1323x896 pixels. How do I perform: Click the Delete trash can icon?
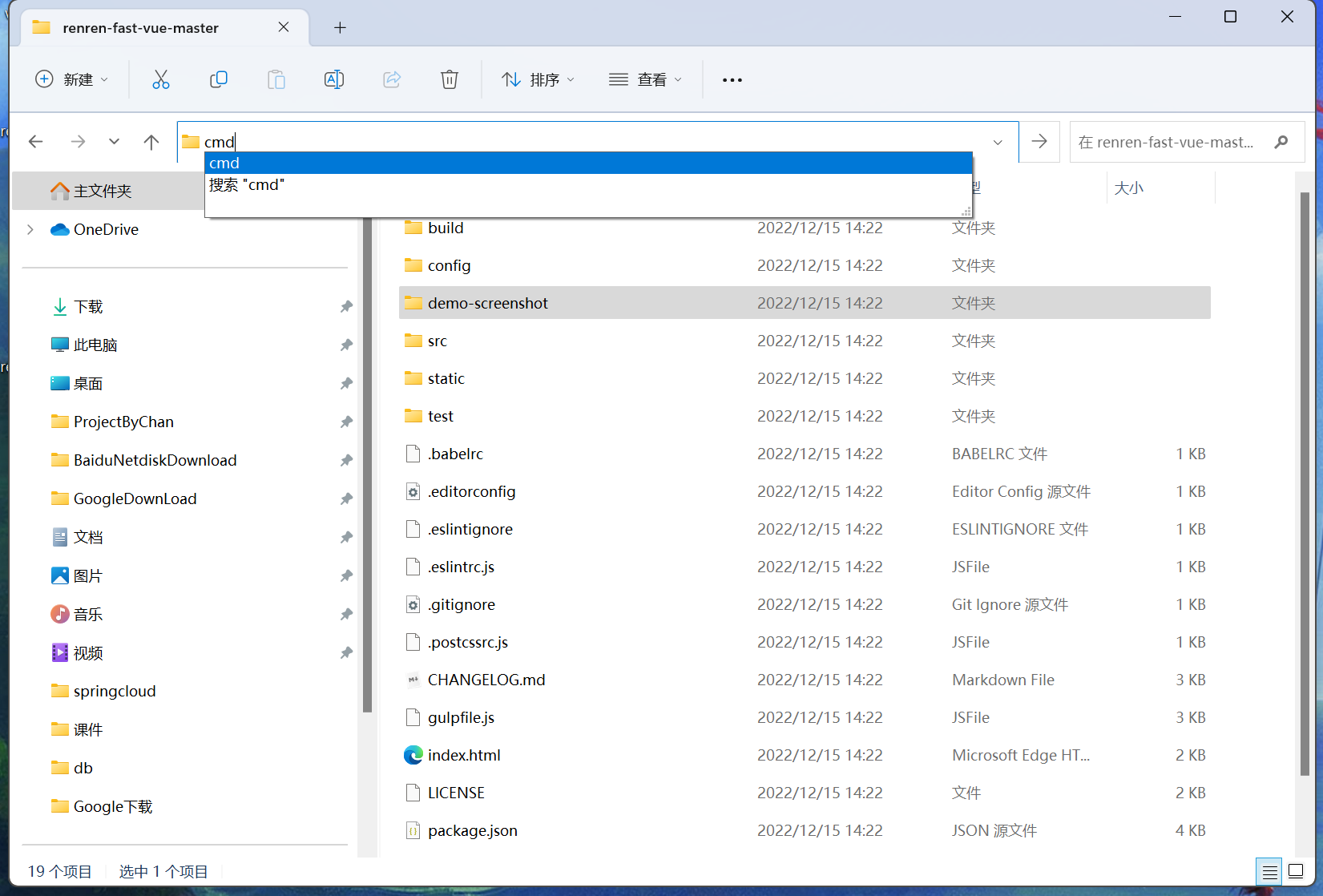tap(450, 79)
